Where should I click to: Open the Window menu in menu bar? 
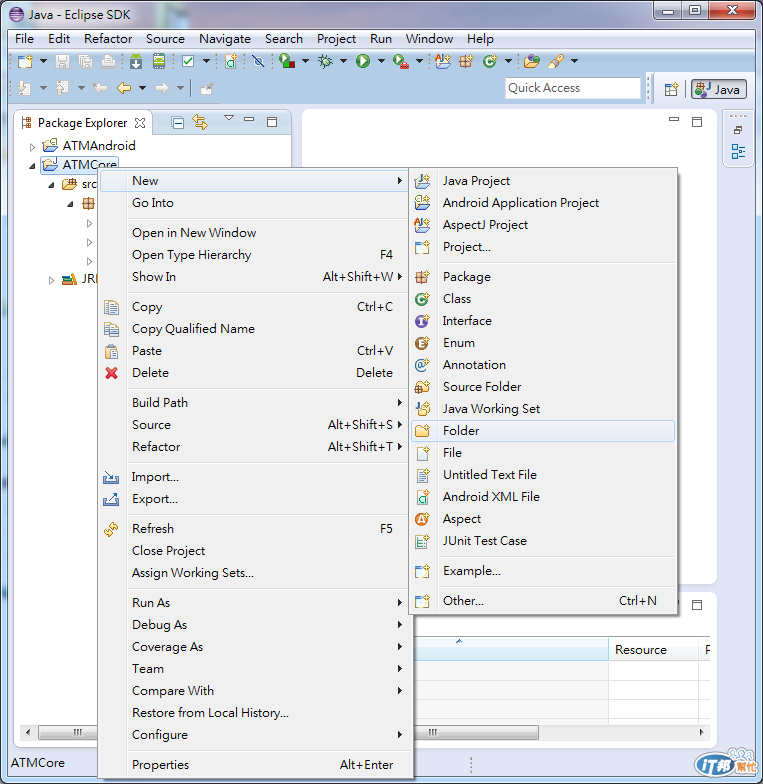point(429,38)
